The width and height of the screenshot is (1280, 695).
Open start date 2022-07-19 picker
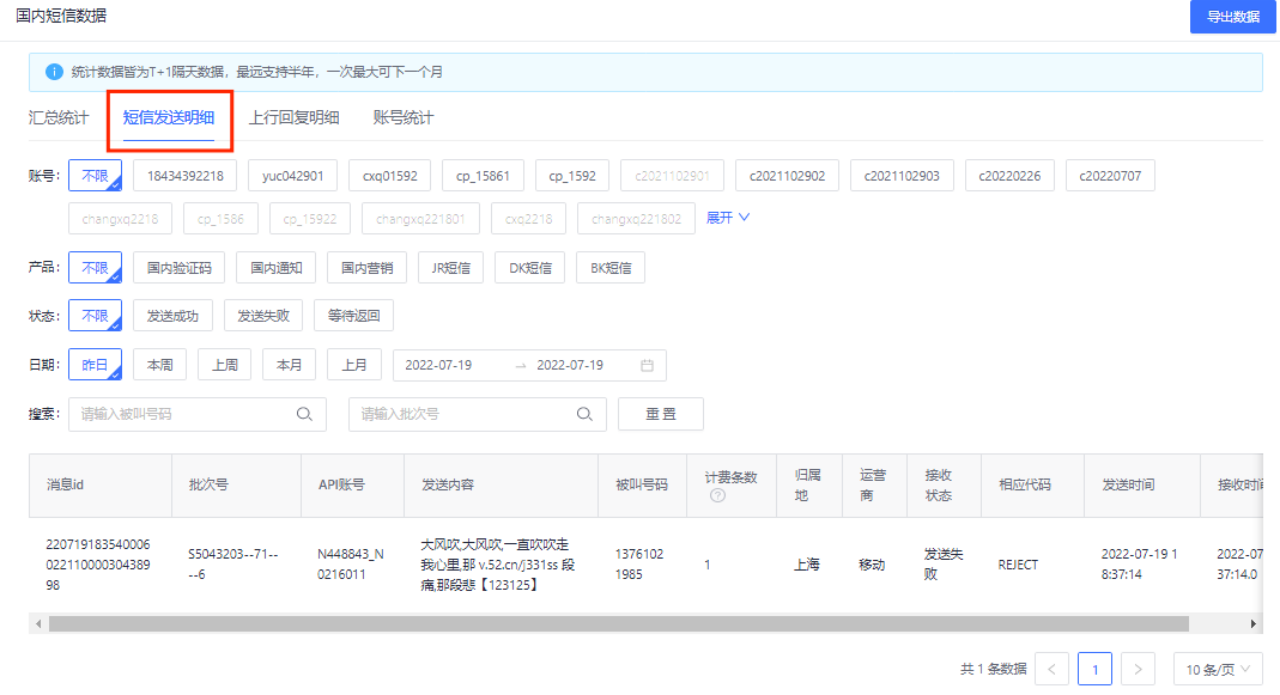click(x=439, y=366)
